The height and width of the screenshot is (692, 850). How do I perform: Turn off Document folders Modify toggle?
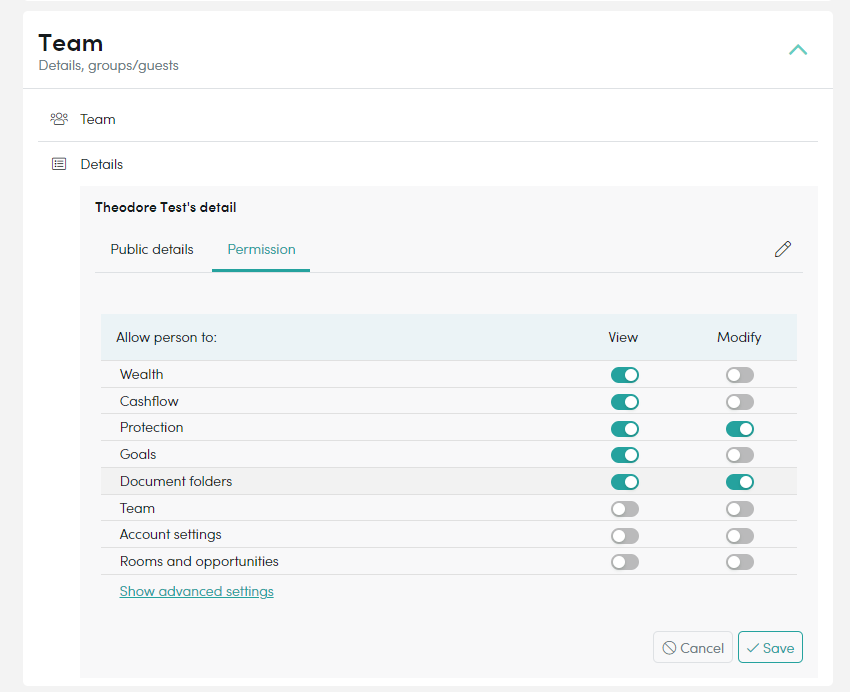[x=740, y=482]
